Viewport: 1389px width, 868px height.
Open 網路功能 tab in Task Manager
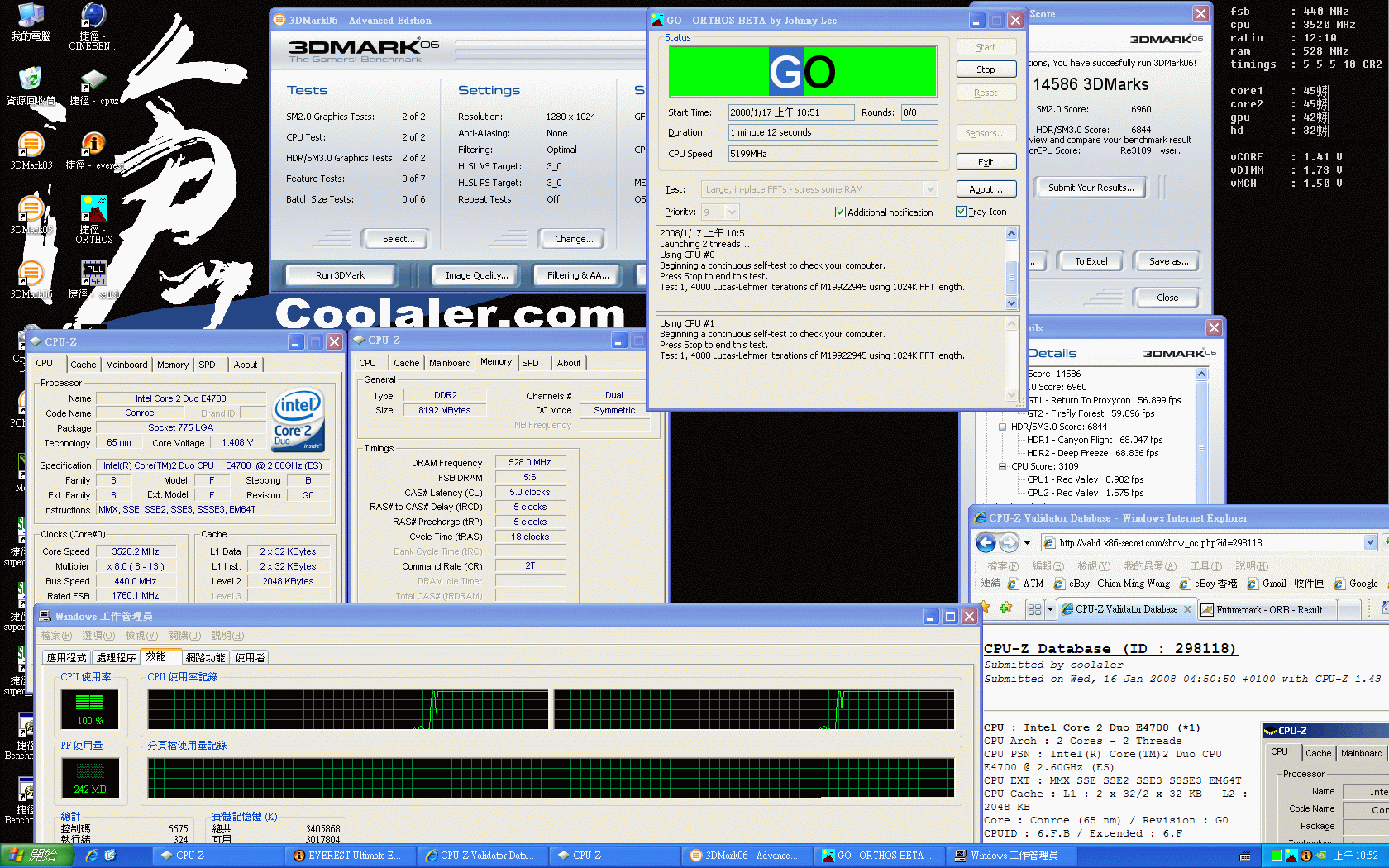pyautogui.click(x=205, y=657)
